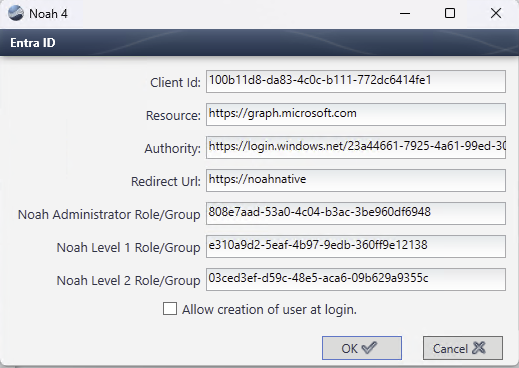The width and height of the screenshot is (519, 368).
Task: Click the Redirect Url label
Action: point(166,181)
